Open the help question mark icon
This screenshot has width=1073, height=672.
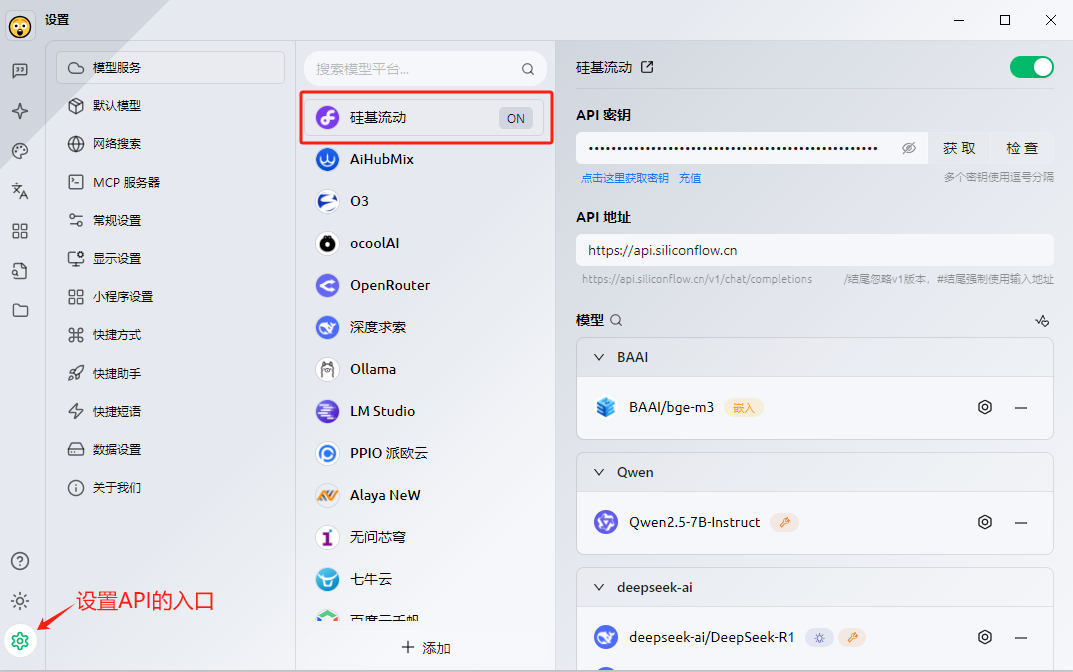(x=20, y=561)
